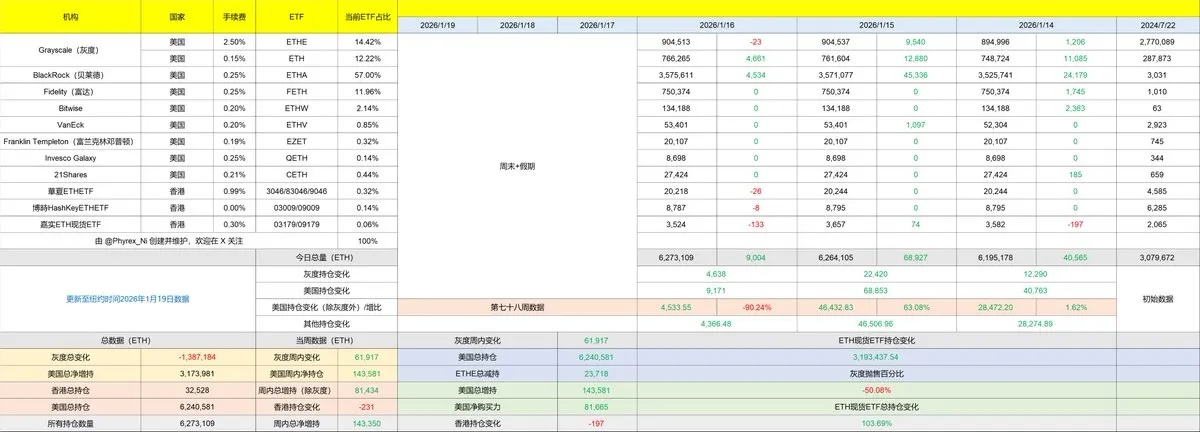The width and height of the screenshot is (1200, 432).
Task: Click the 57.00% ETF share cell
Action: click(x=367, y=75)
